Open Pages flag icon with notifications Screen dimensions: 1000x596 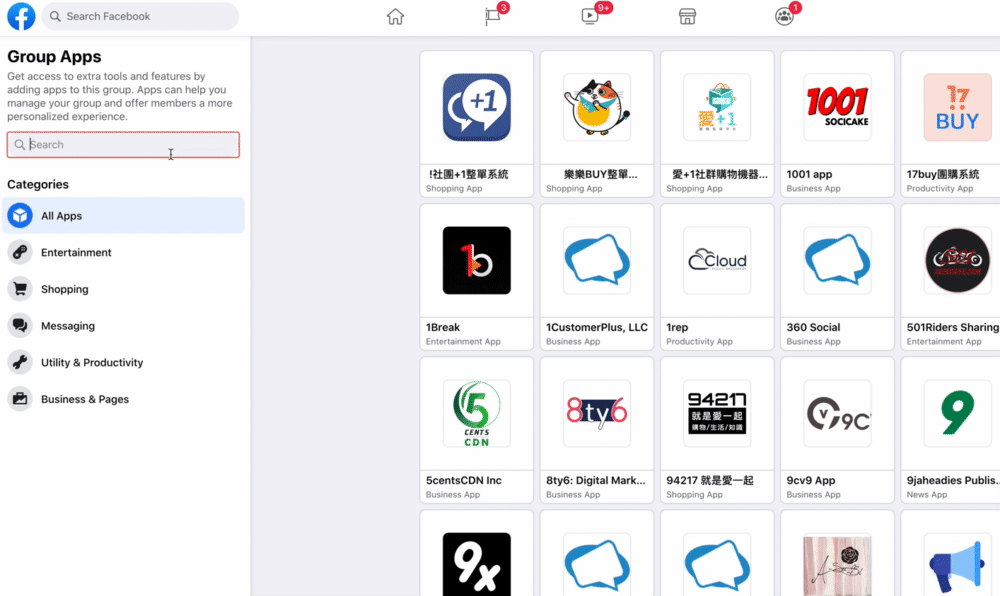pos(492,16)
